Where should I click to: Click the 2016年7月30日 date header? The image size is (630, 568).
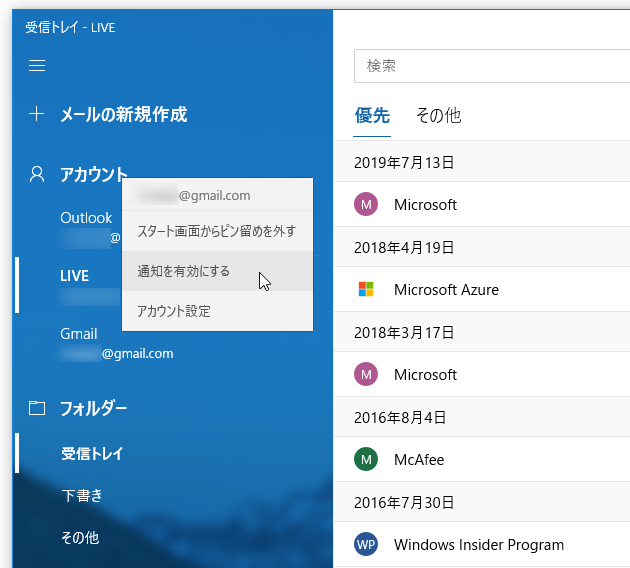point(482,502)
